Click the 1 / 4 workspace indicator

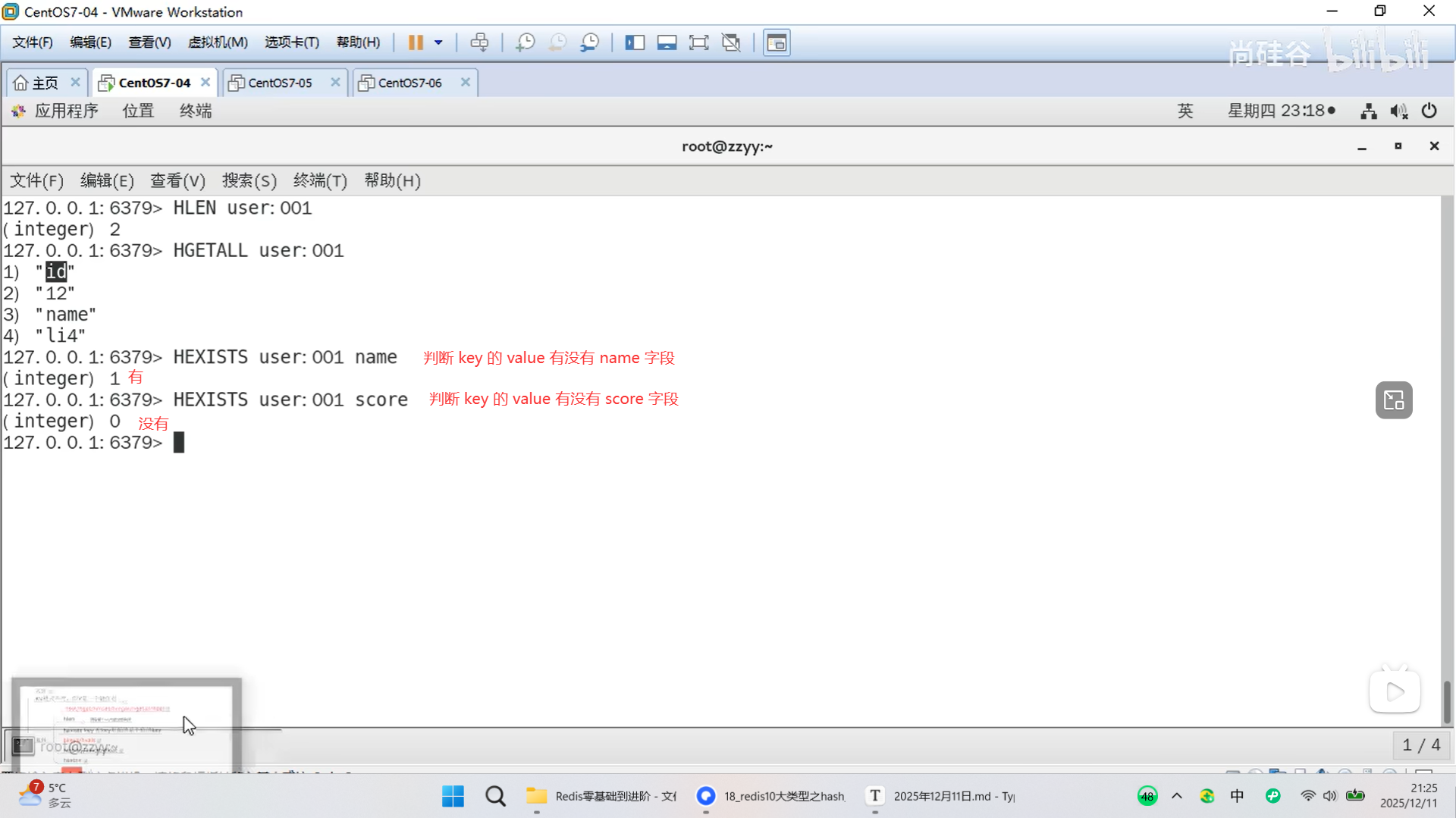[1421, 745]
